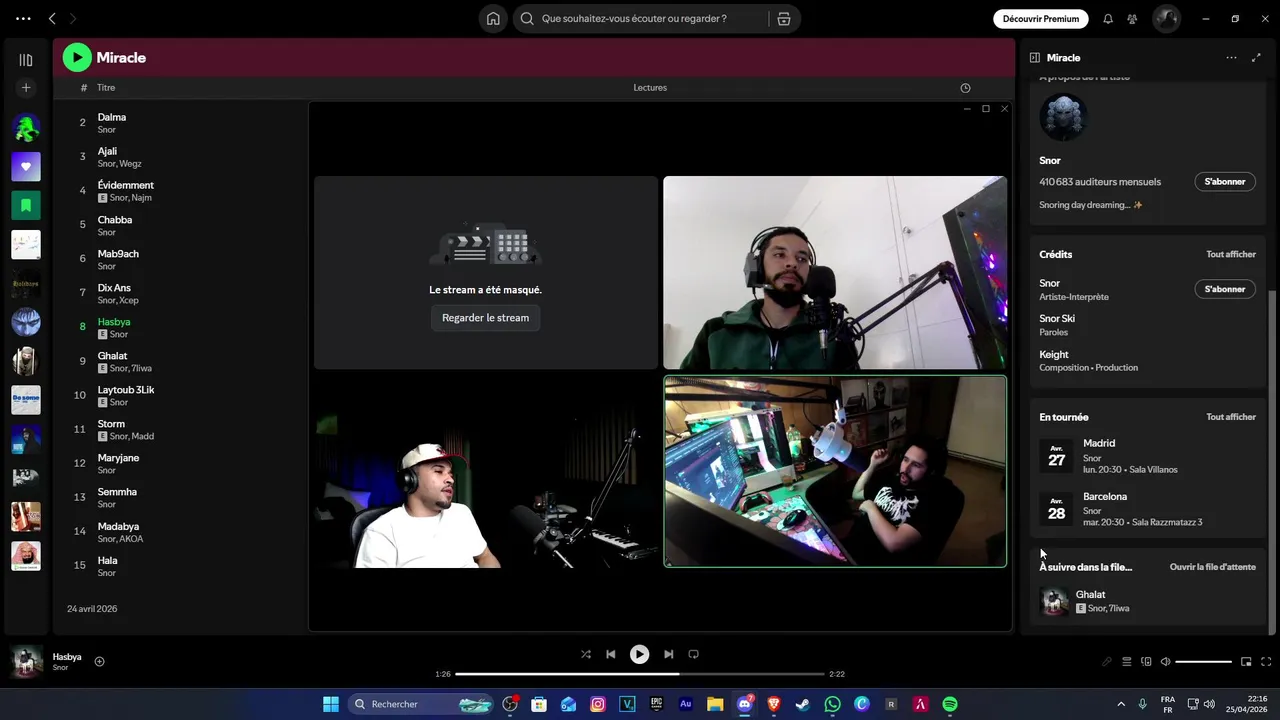
Task: Open the green bookmark episodes playlist
Action: (26, 205)
